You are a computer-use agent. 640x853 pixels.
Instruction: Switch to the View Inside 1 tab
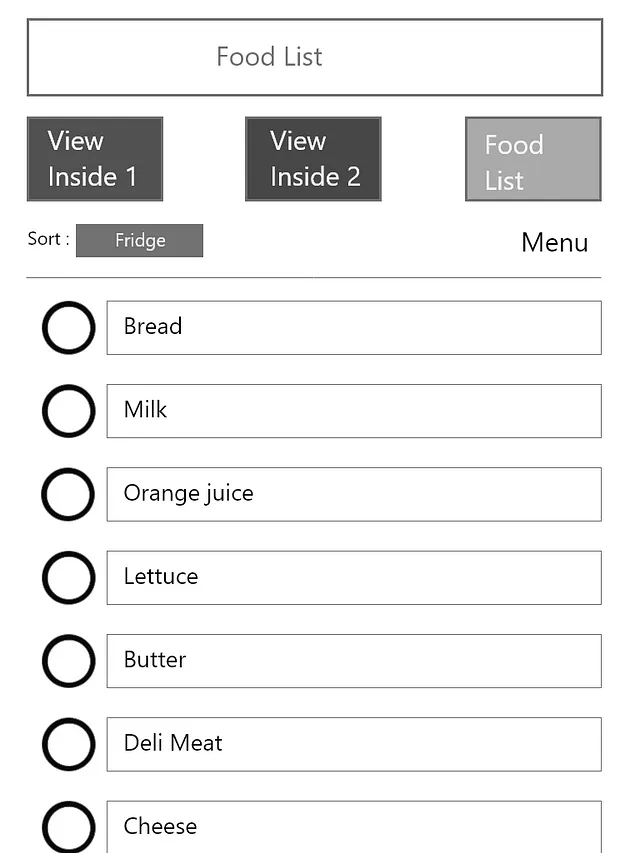tap(95, 159)
